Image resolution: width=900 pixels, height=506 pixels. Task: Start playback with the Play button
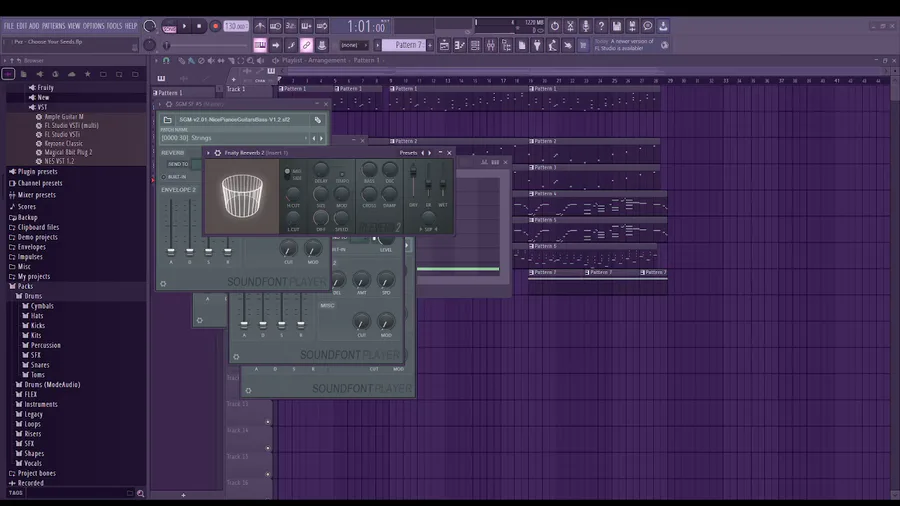pyautogui.click(x=184, y=26)
